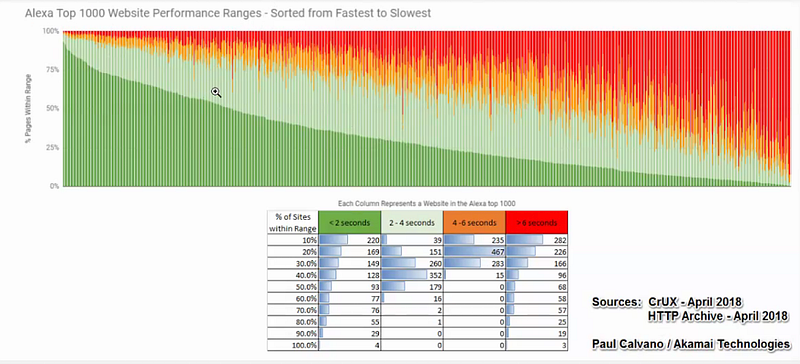Click the cell with value 19
This screenshot has width=800, height=364.
(537, 333)
